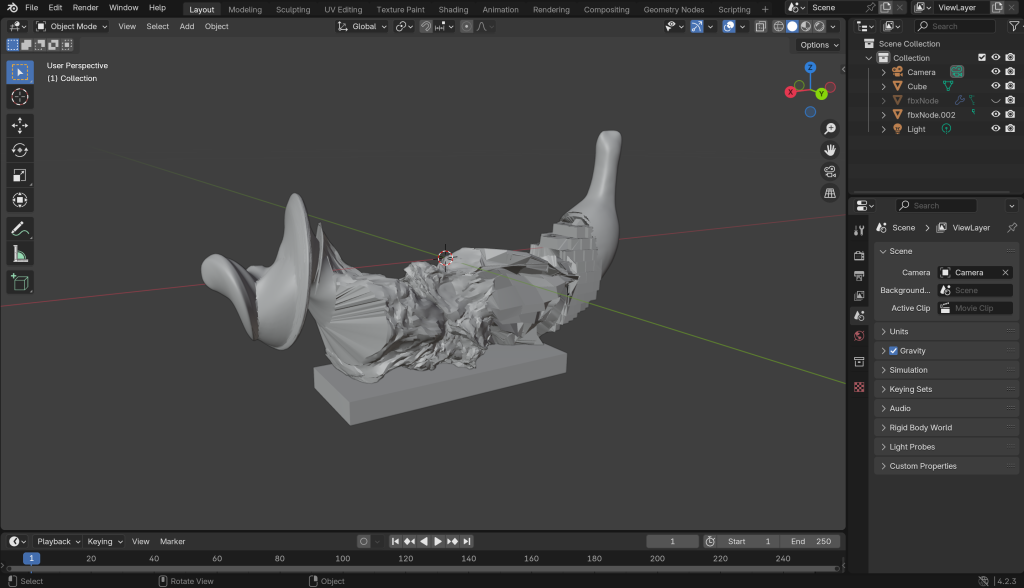The image size is (1024, 588).
Task: Jump to the last frame
Action: pos(467,542)
